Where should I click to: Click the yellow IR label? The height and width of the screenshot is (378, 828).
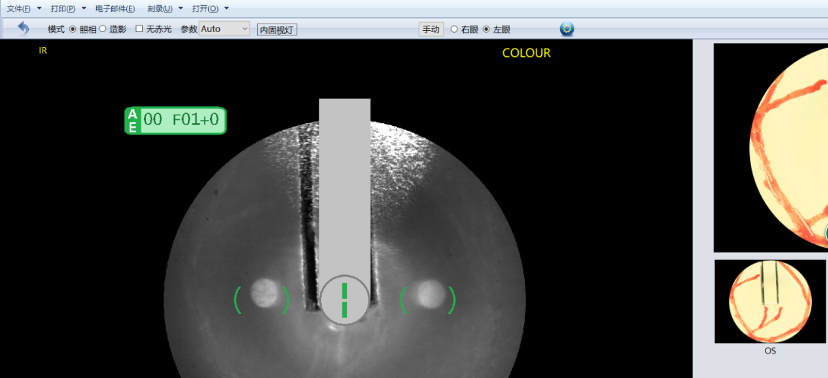click(x=43, y=51)
